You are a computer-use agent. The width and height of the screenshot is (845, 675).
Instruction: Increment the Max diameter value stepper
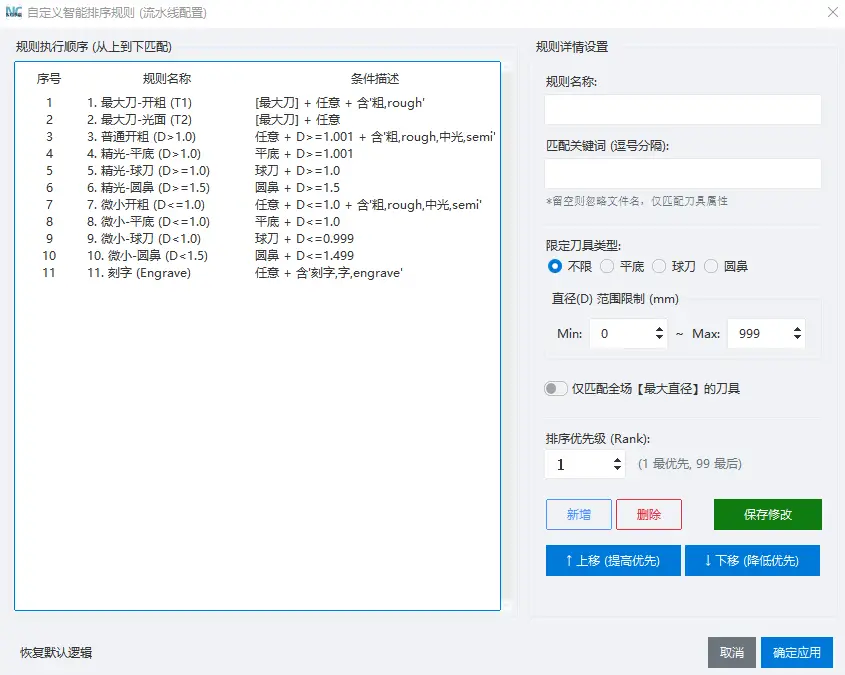coord(795,329)
